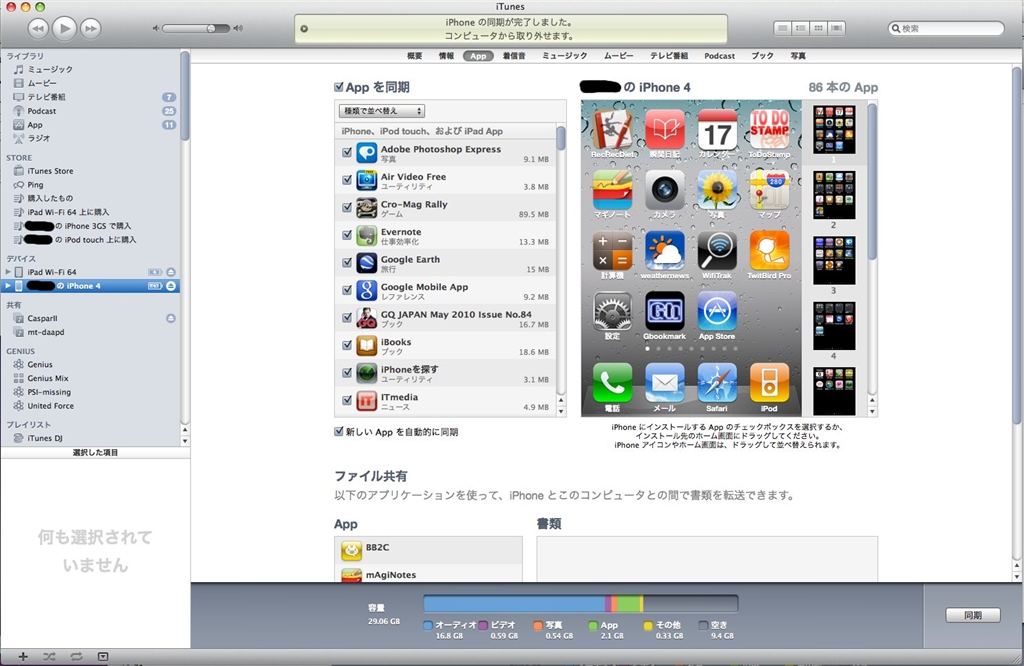Click the add playlist plus icon
The image size is (1024, 666).
coord(22,656)
